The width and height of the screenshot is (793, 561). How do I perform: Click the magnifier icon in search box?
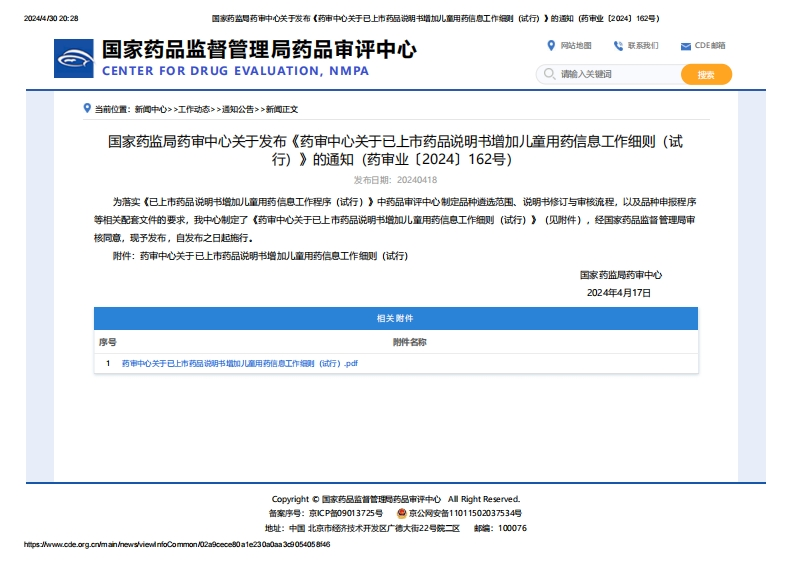(549, 74)
